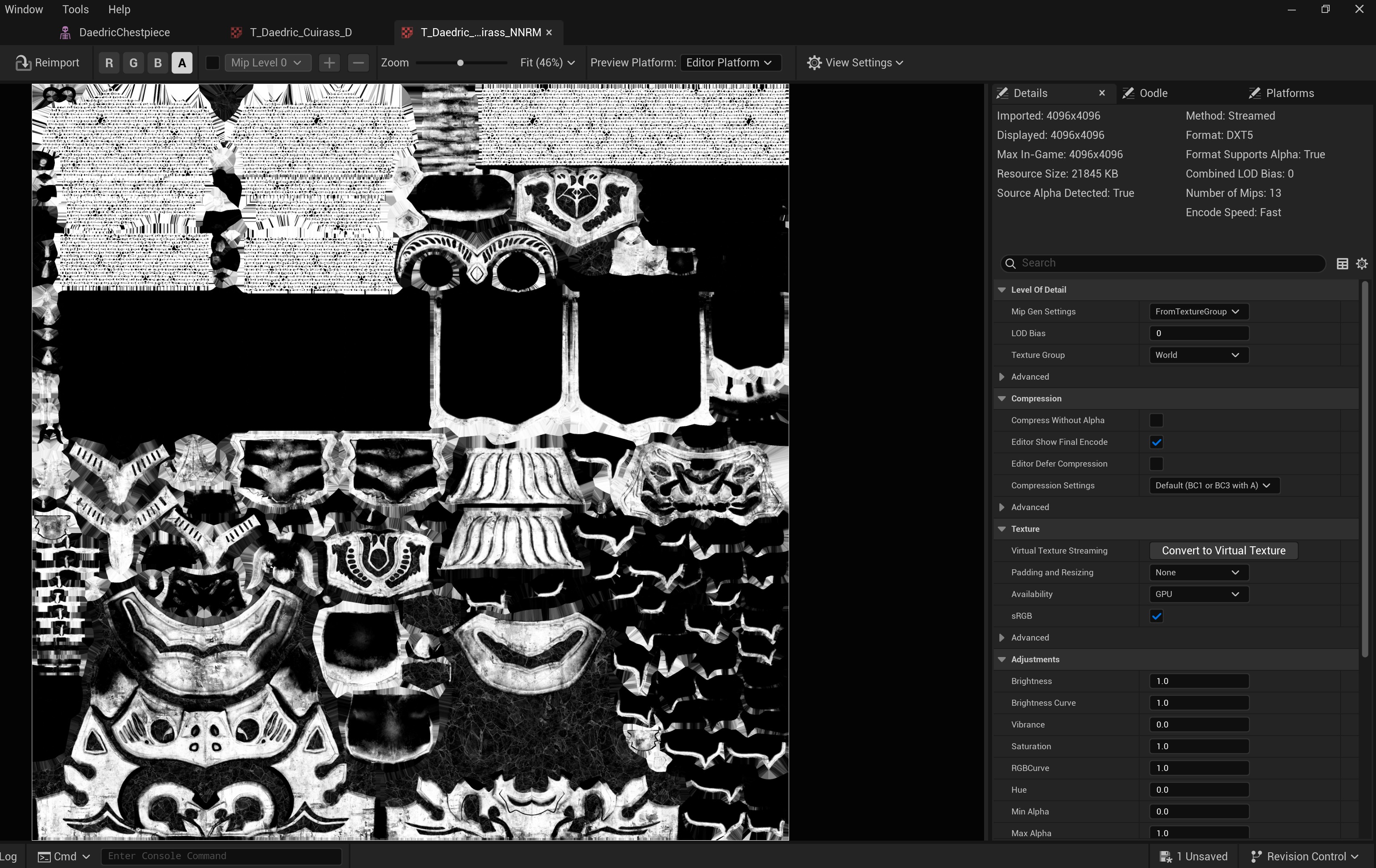
Task: Click the Brightness value slider field
Action: coord(1199,681)
